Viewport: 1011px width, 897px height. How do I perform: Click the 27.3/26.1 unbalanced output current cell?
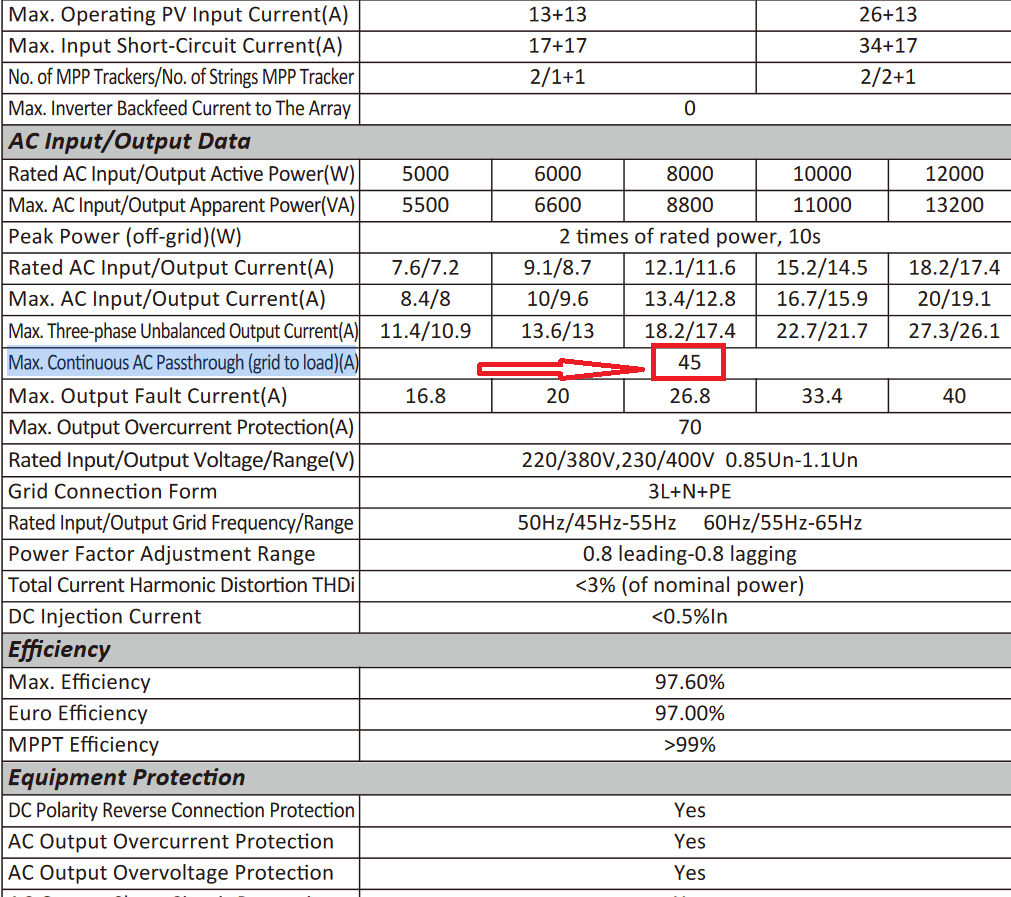click(954, 331)
